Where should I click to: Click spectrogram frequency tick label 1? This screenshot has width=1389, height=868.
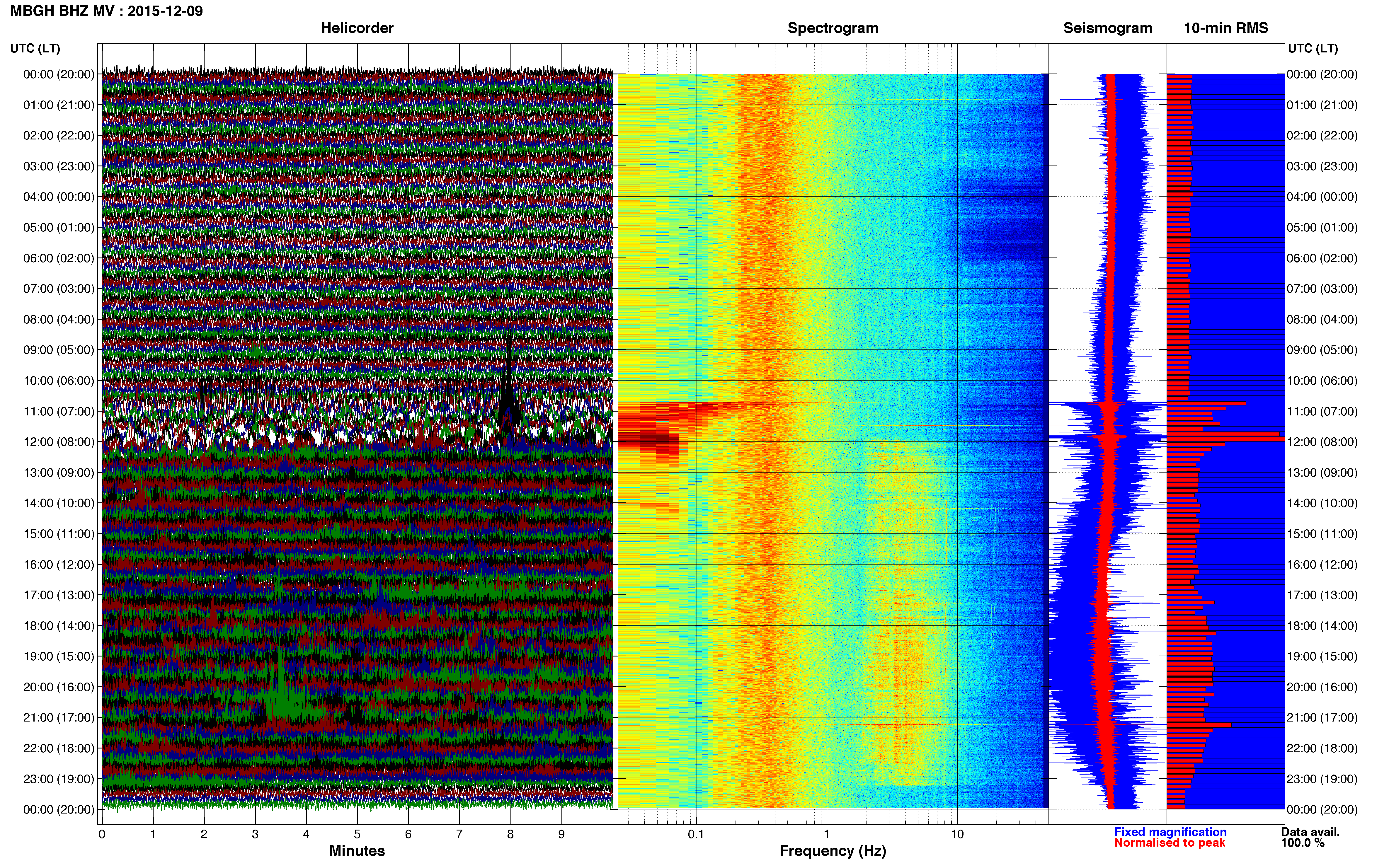pyautogui.click(x=827, y=835)
